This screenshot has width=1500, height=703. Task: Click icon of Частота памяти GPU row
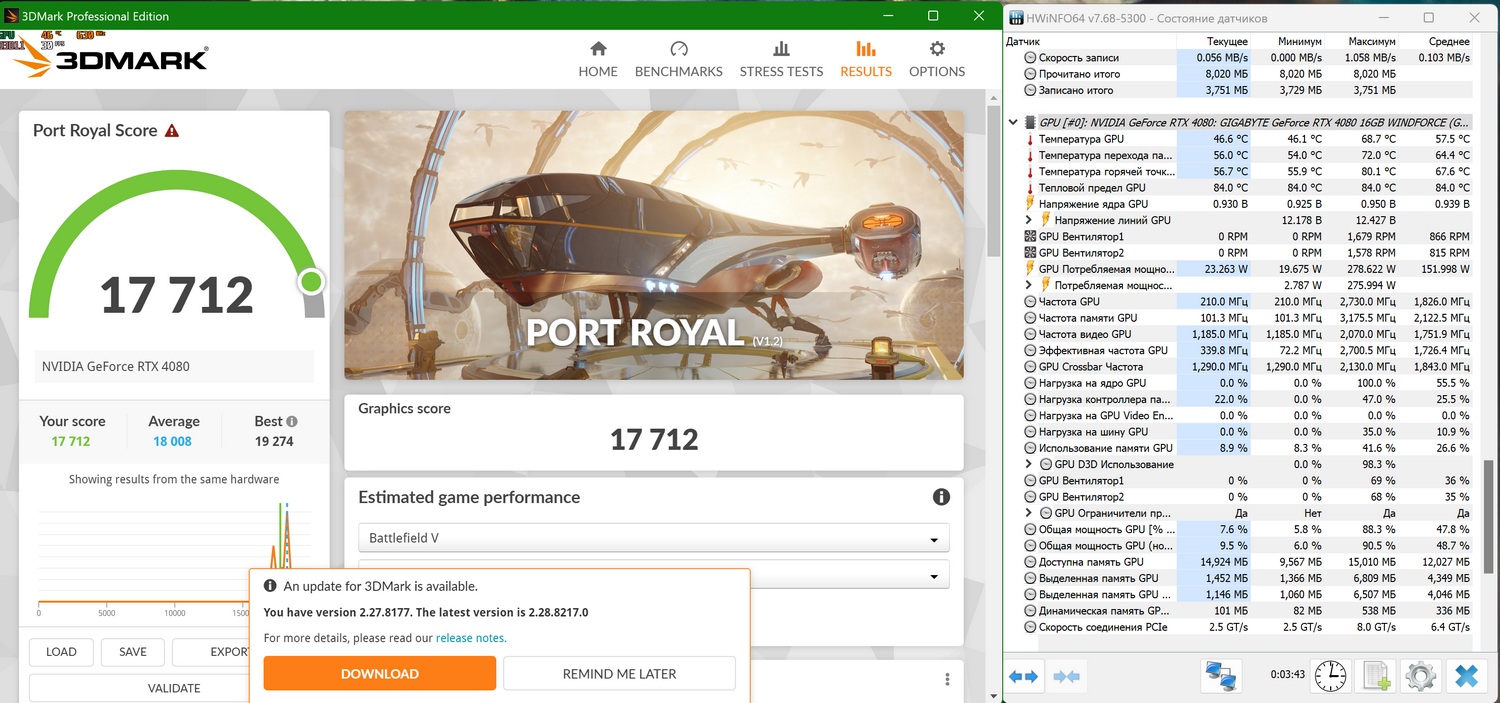pyautogui.click(x=1030, y=318)
